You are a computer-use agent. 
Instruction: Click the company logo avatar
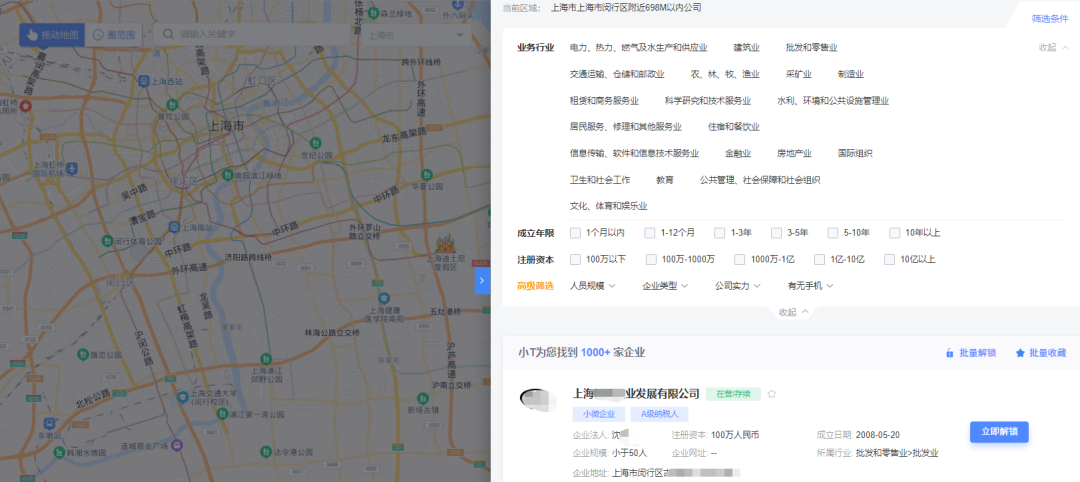click(x=539, y=399)
